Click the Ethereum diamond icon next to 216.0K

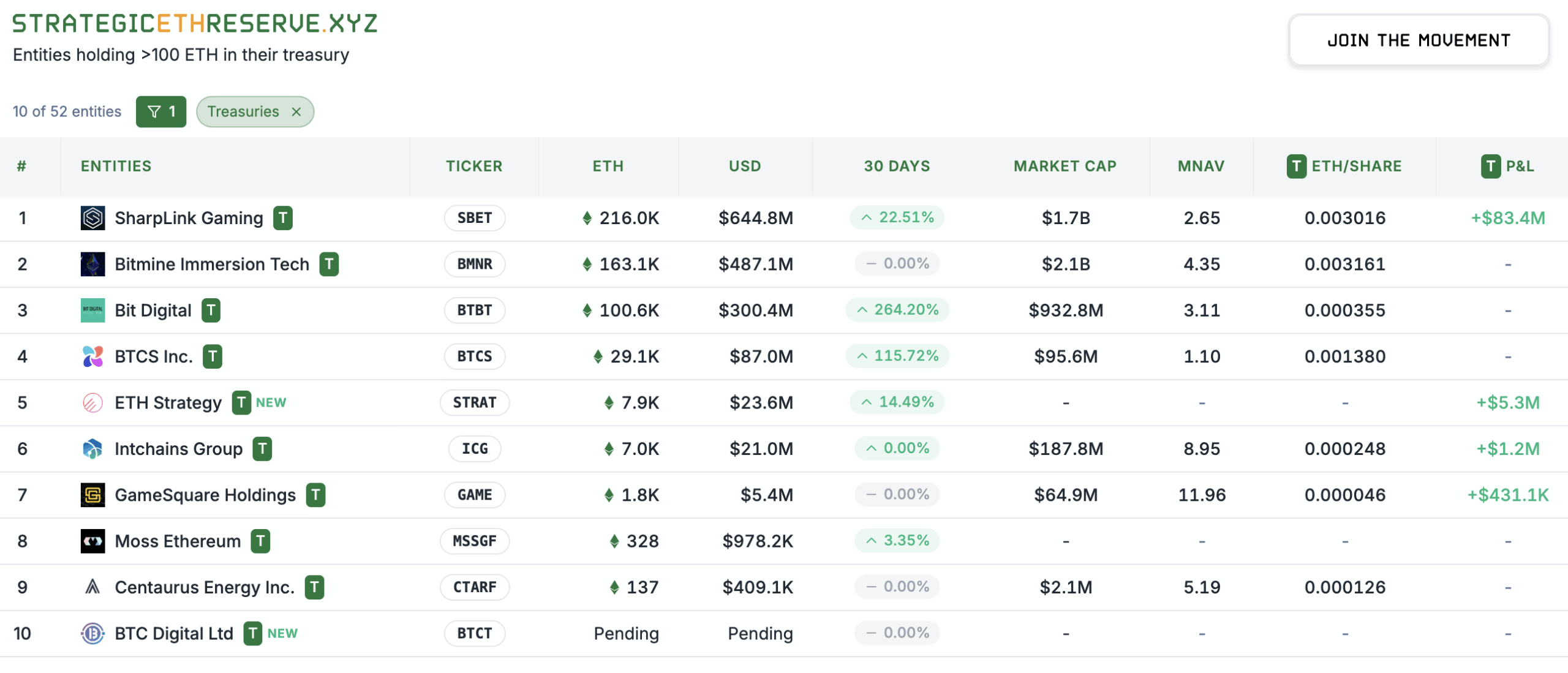click(x=587, y=218)
